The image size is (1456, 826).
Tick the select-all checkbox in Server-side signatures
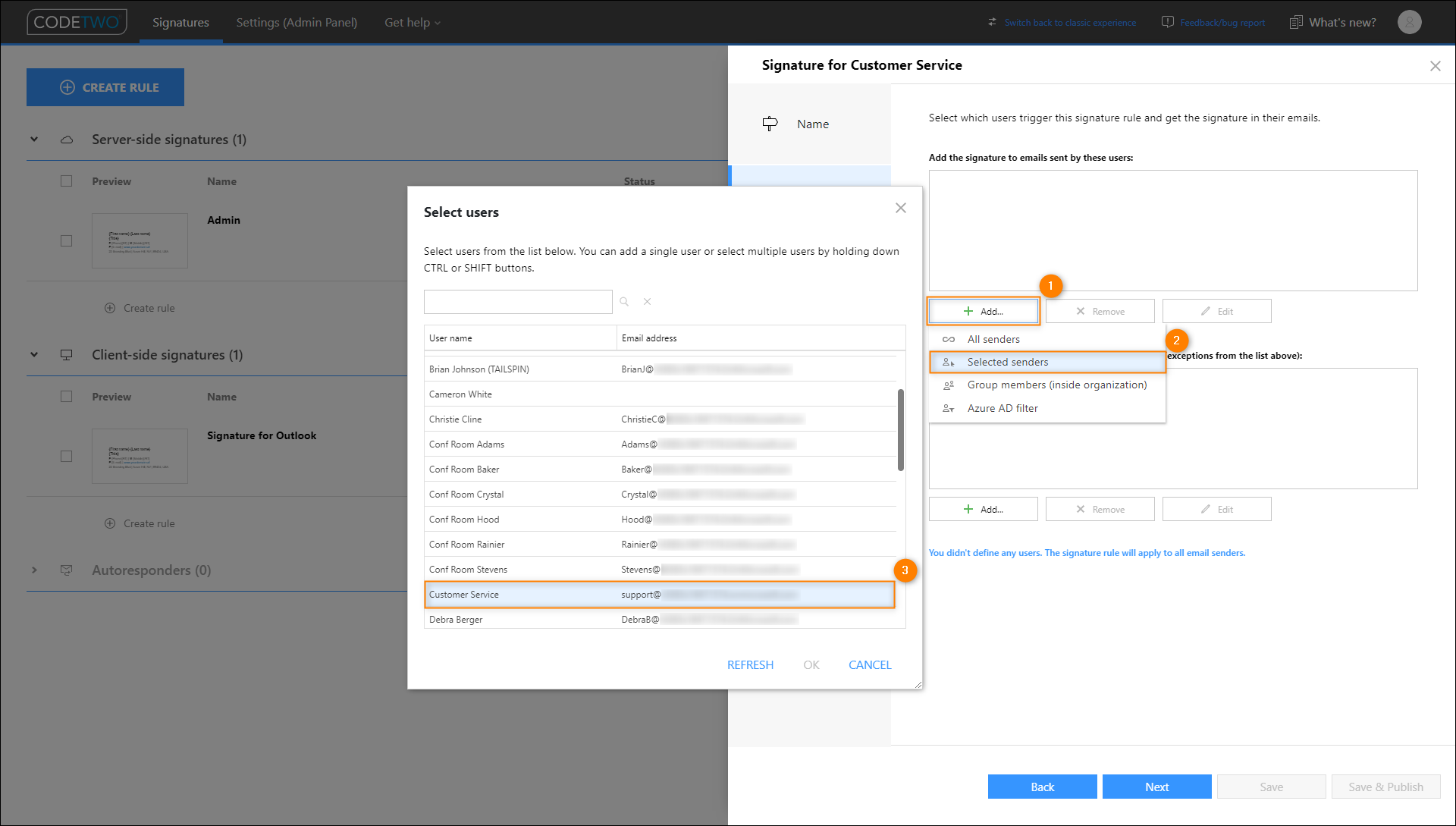(x=67, y=181)
